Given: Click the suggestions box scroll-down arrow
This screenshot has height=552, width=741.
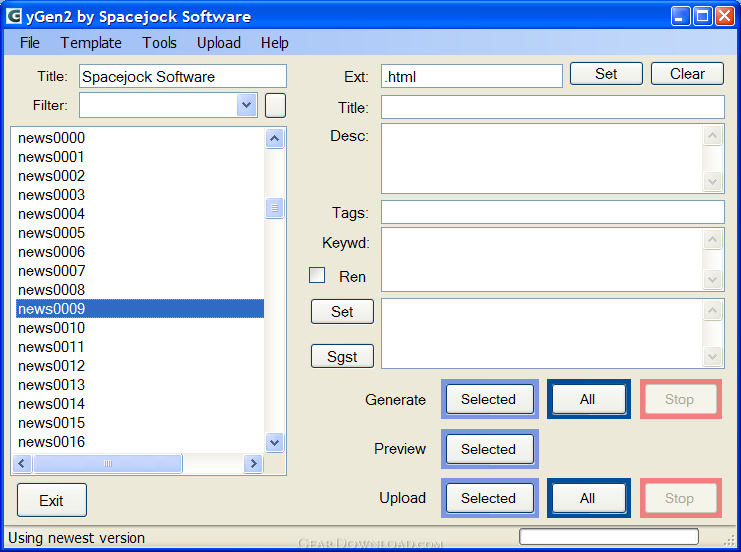Looking at the screenshot, I should (713, 356).
